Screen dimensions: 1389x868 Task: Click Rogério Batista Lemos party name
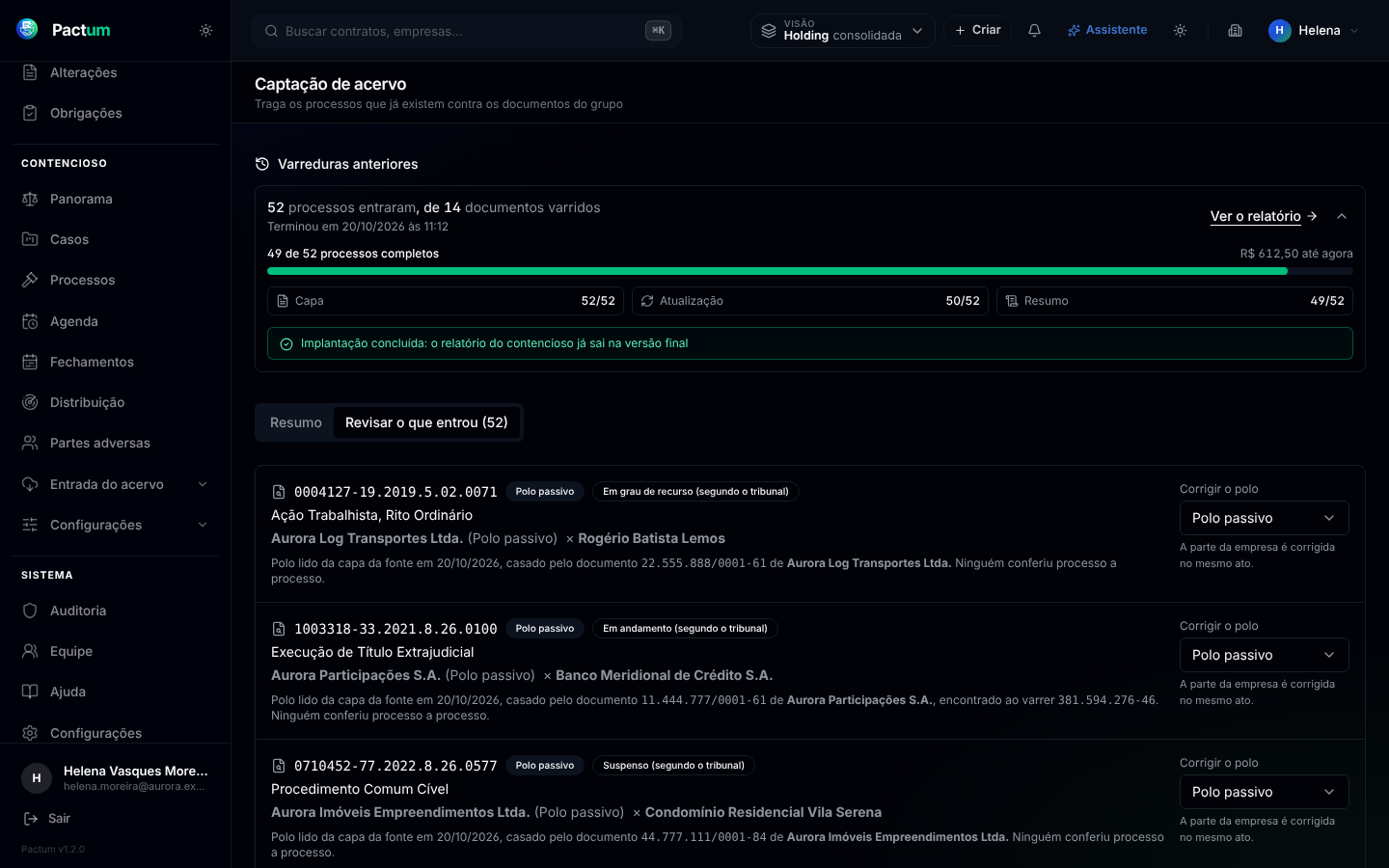651,538
